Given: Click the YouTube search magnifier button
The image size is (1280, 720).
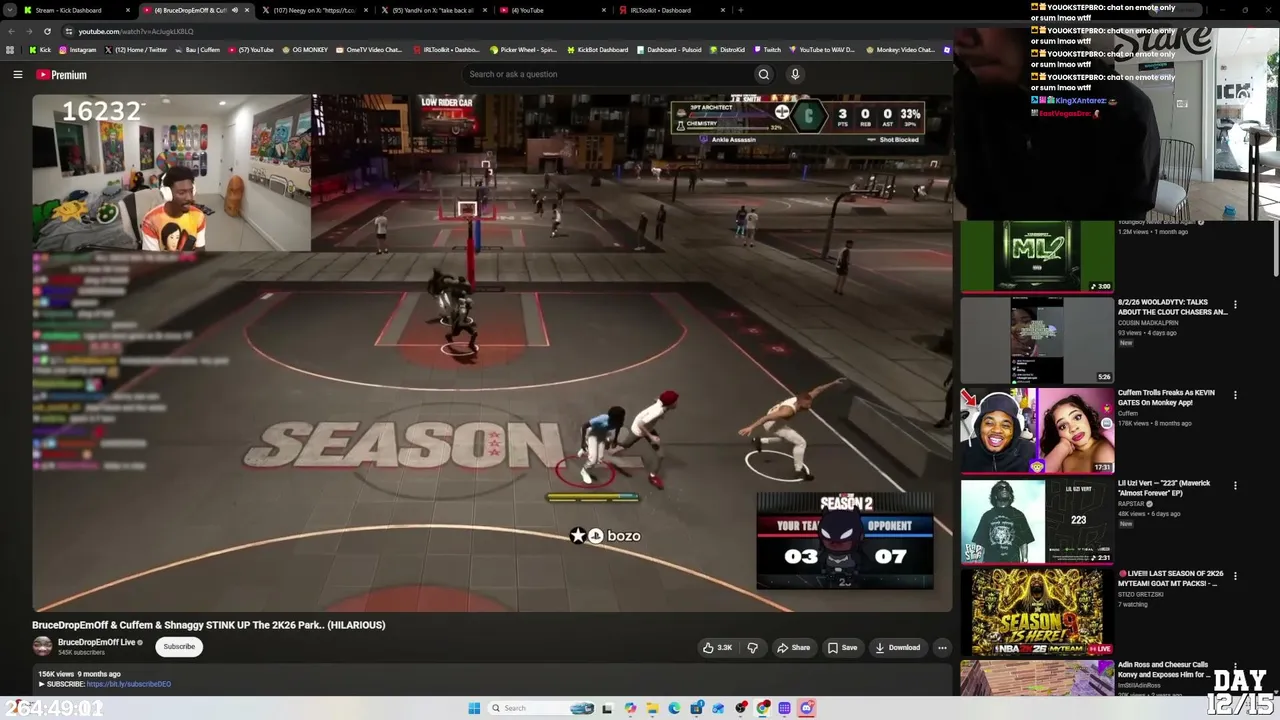Looking at the screenshot, I should [764, 74].
